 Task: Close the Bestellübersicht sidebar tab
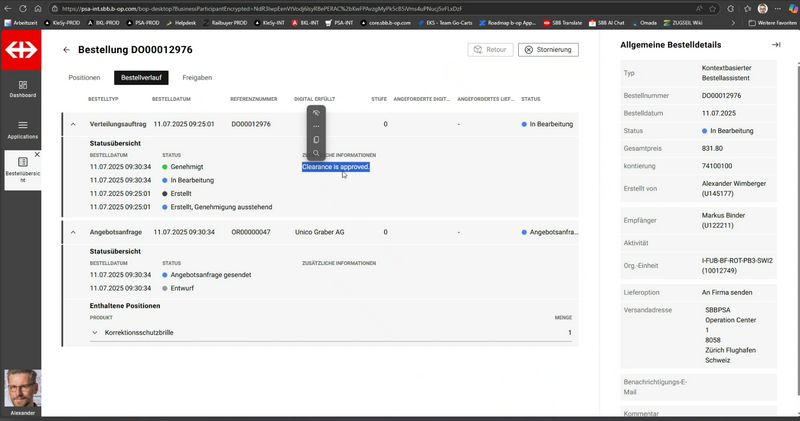(37, 156)
